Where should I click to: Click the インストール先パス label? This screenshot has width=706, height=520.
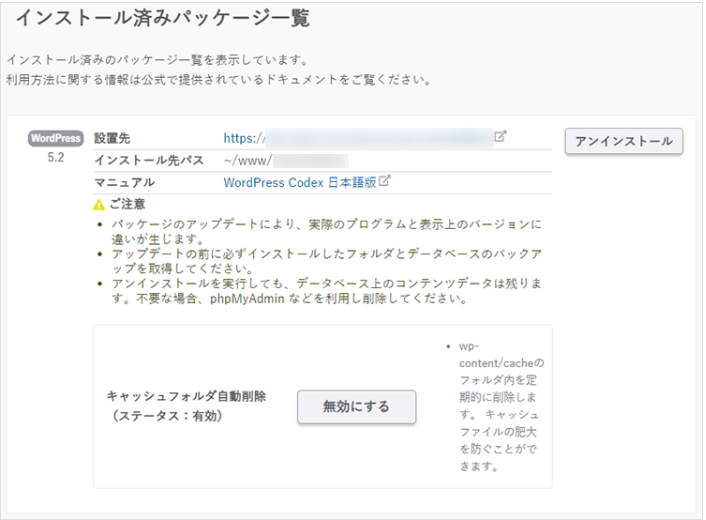pyautogui.click(x=149, y=160)
